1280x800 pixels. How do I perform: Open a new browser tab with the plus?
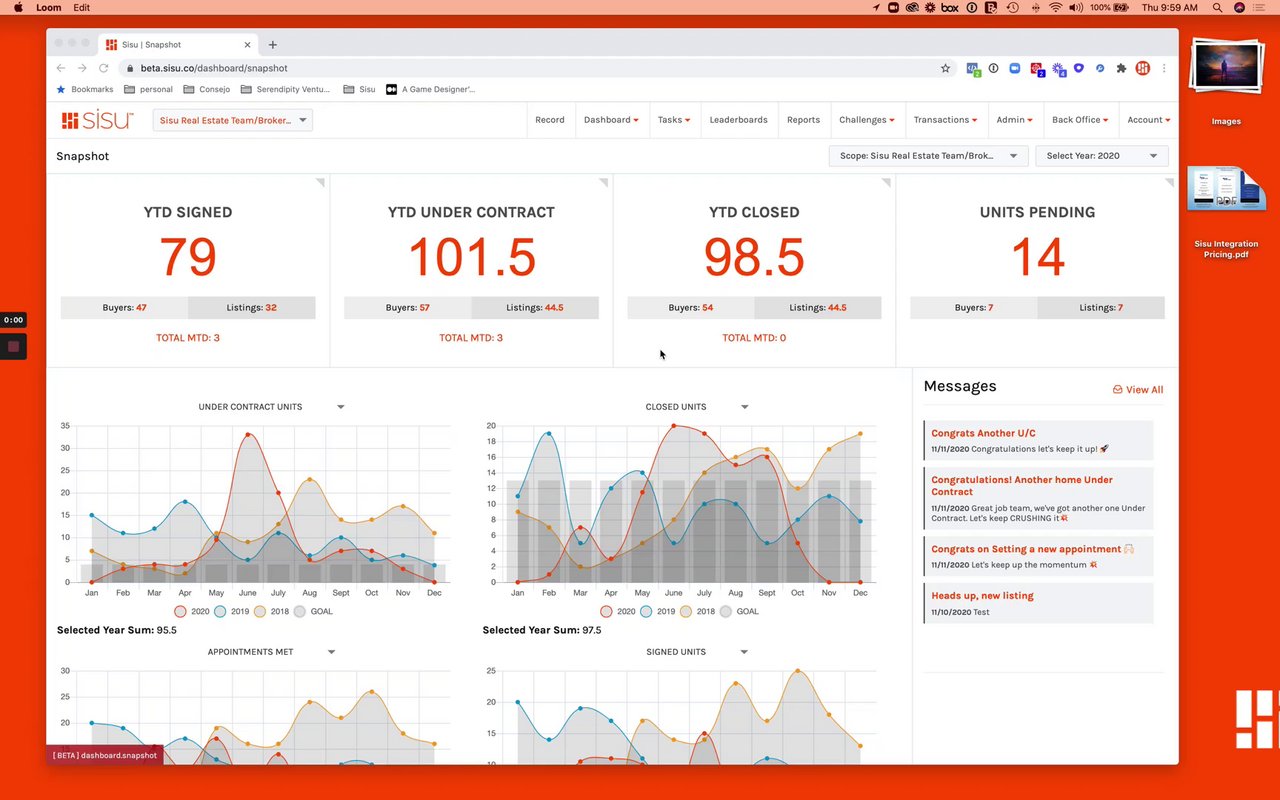point(272,45)
